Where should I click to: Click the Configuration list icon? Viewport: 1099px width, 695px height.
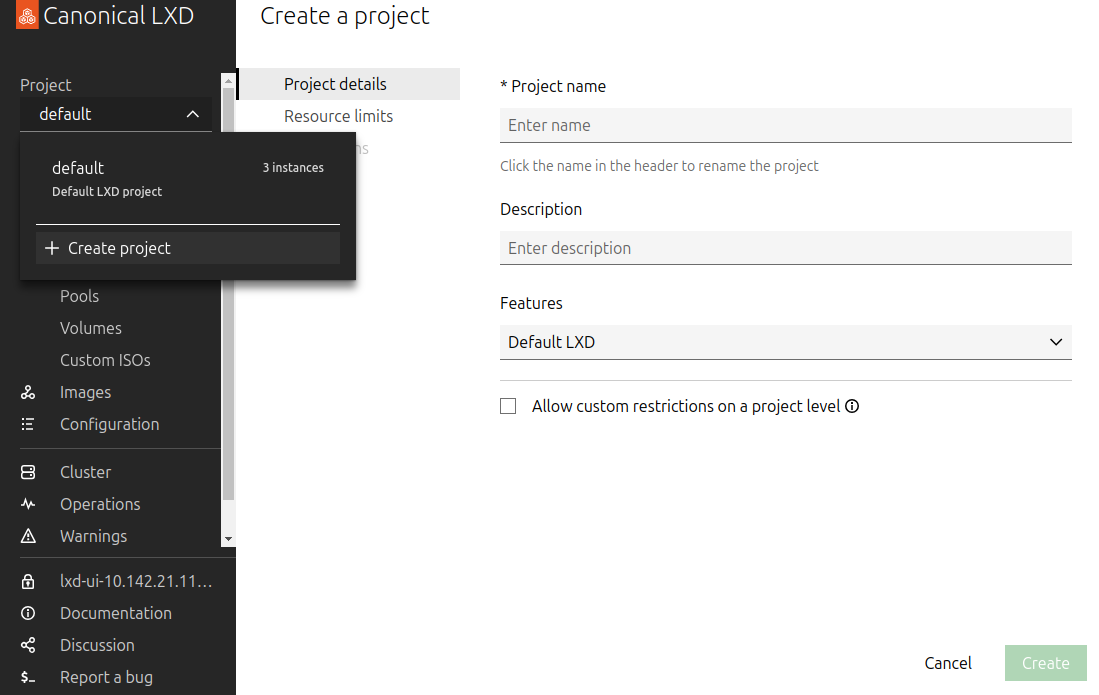[x=28, y=424]
